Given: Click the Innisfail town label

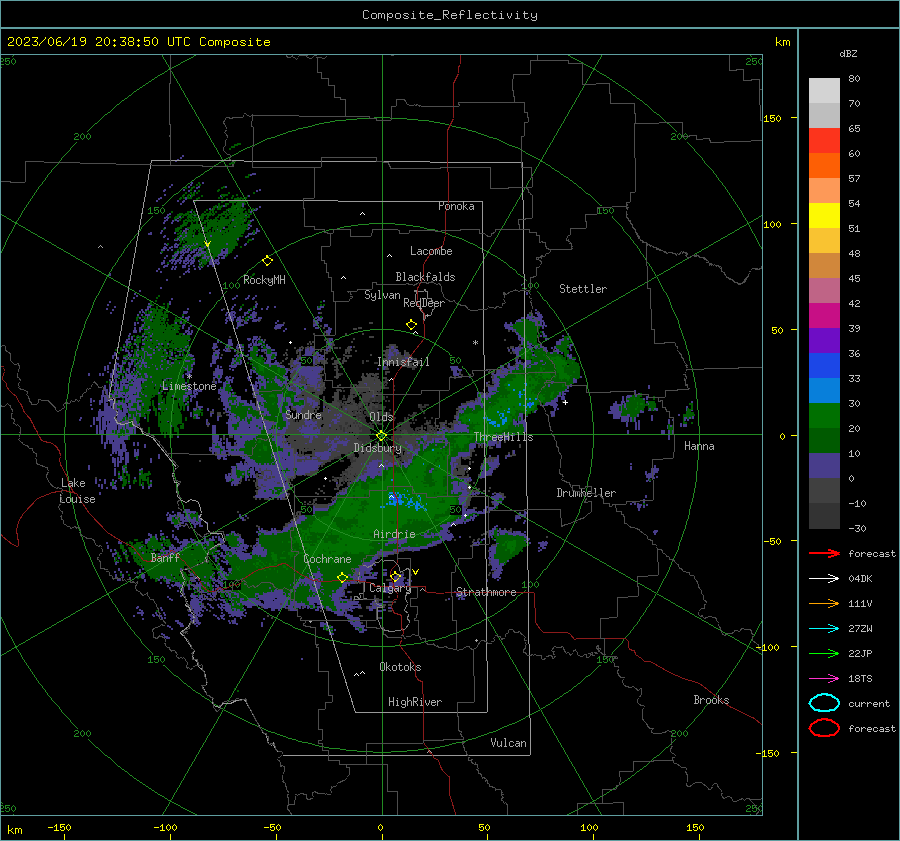Looking at the screenshot, I should point(403,362).
